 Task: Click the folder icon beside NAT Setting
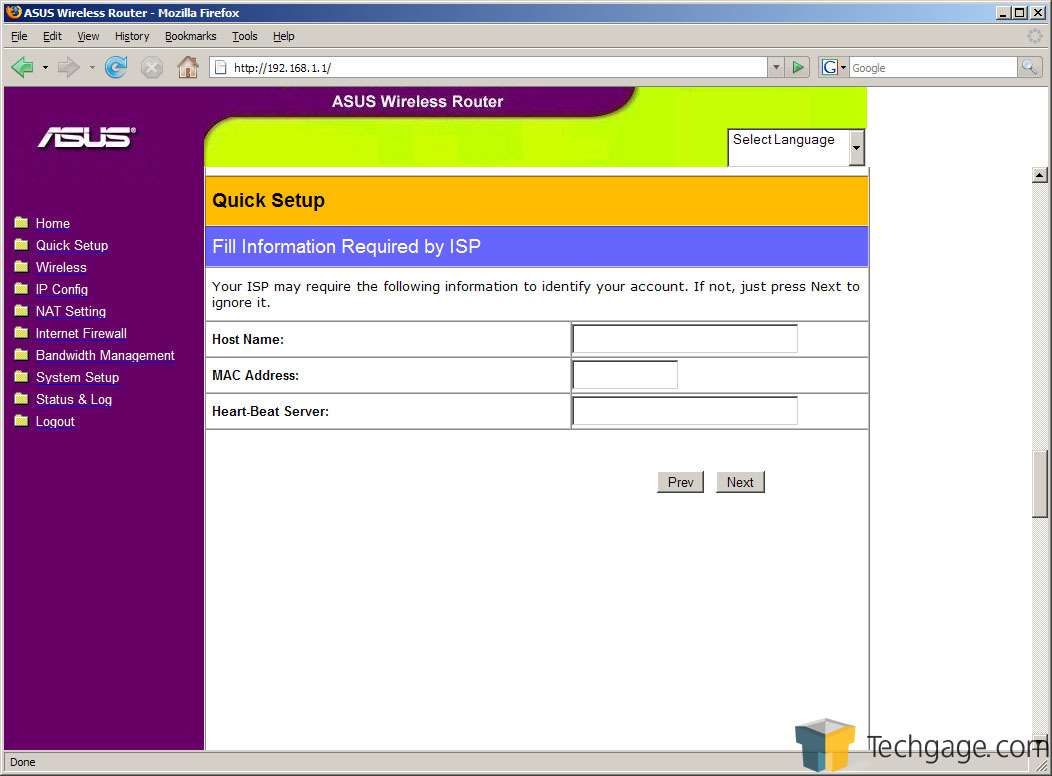point(21,311)
